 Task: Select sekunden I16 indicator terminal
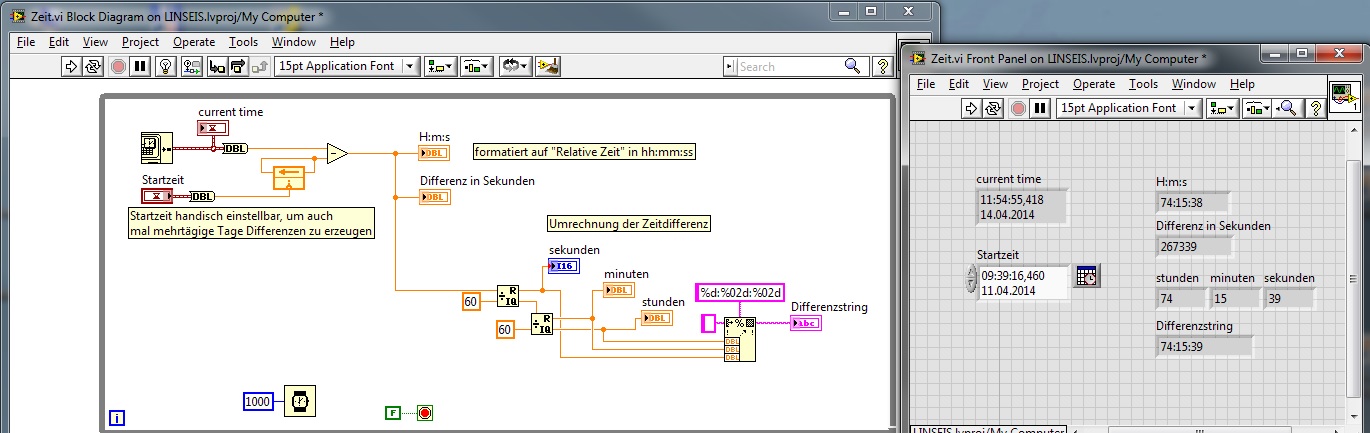(563, 266)
